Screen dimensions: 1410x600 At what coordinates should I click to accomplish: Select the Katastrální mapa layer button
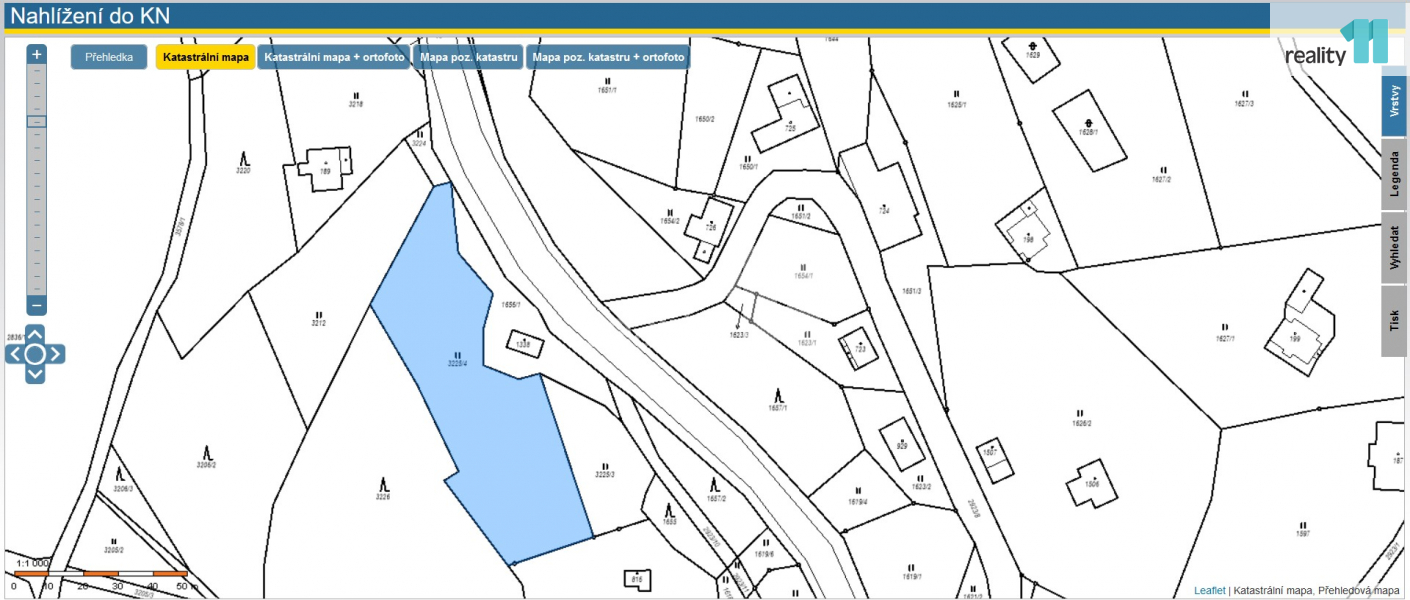click(x=205, y=57)
